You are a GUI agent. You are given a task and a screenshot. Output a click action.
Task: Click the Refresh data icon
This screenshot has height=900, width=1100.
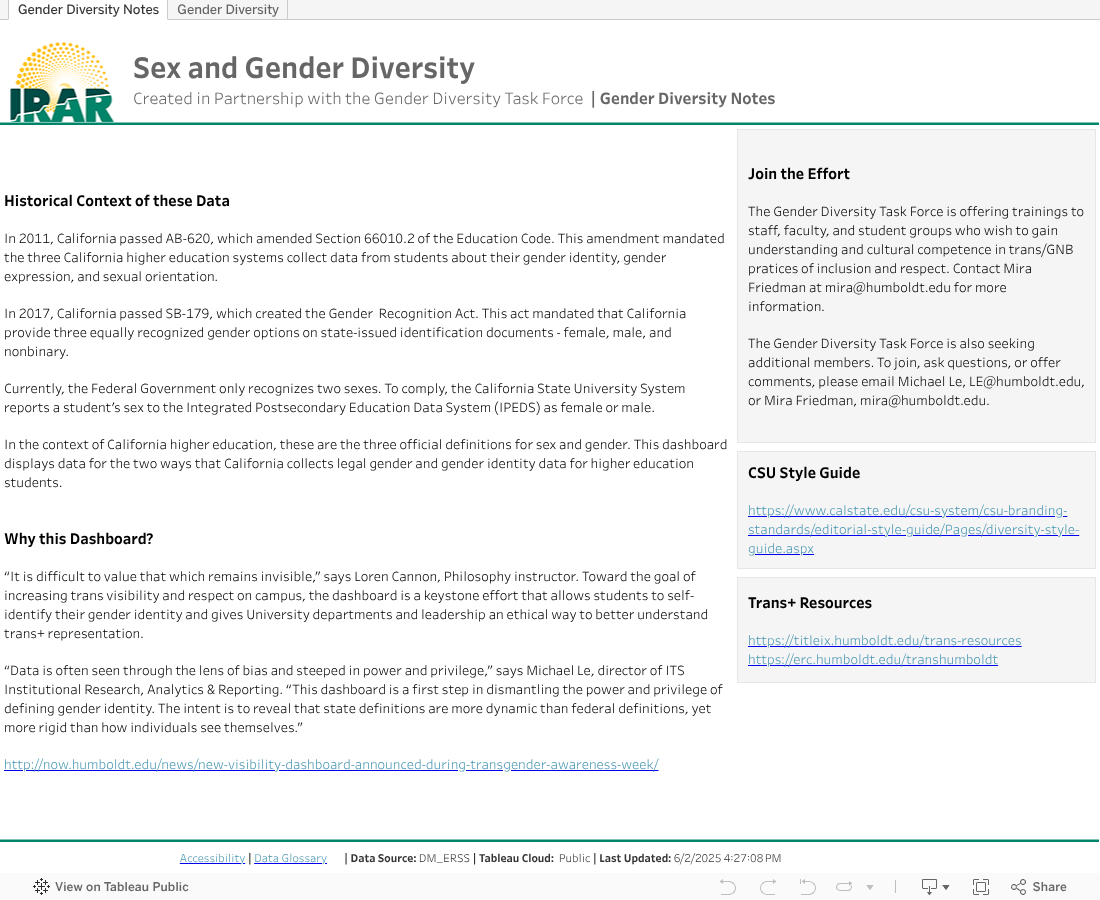click(x=844, y=887)
